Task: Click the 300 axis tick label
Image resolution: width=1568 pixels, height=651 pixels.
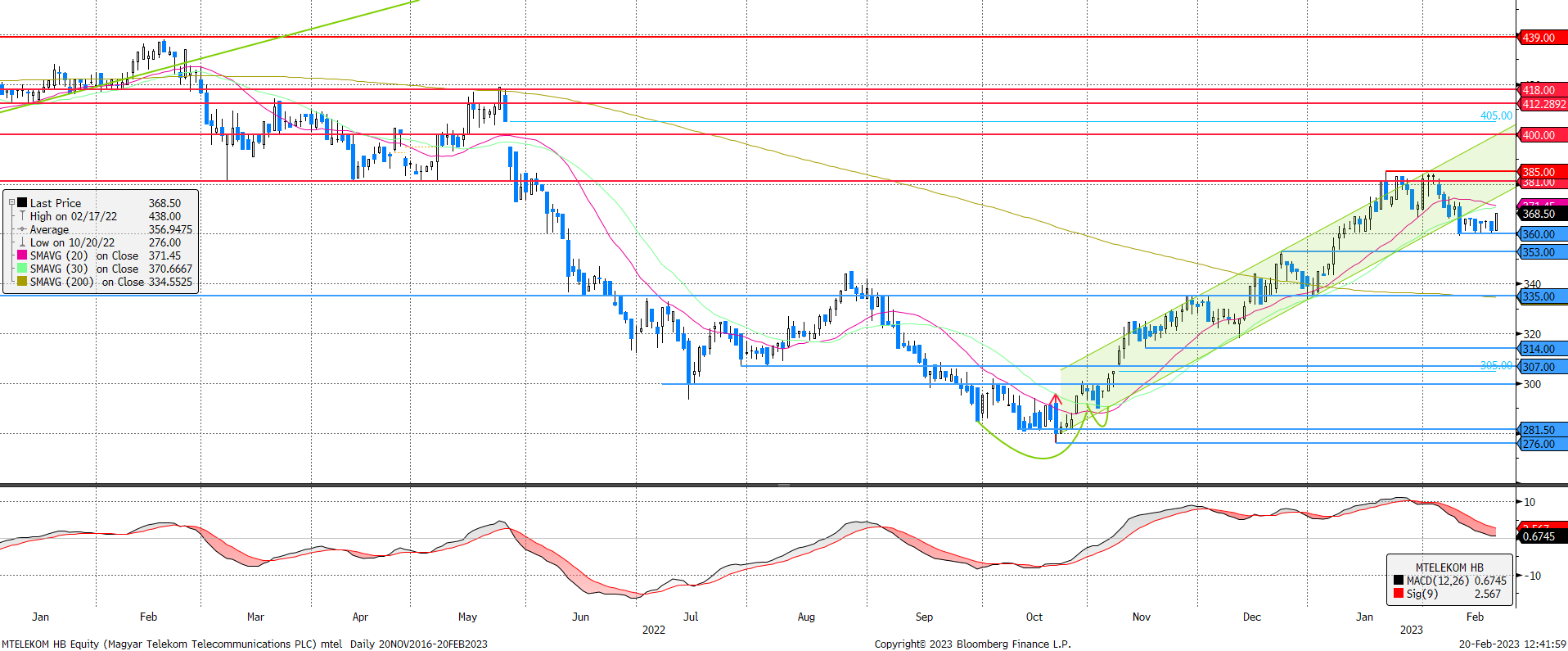Action: [x=1532, y=384]
